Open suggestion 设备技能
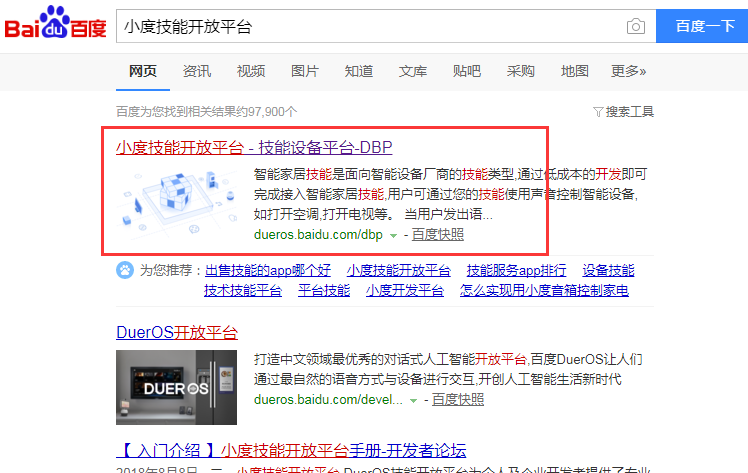 tap(608, 270)
